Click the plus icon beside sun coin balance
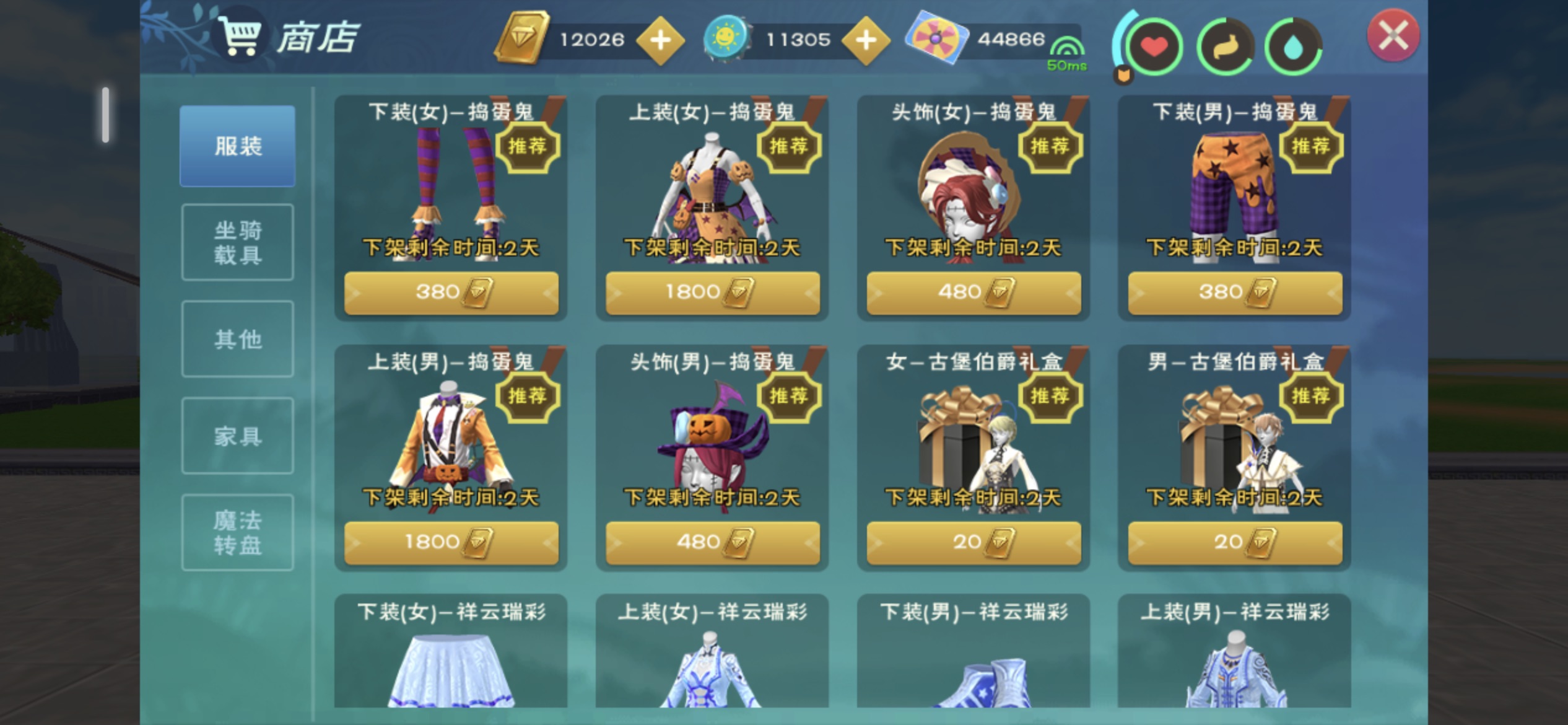The width and height of the screenshot is (1568, 725). pyautogui.click(x=866, y=40)
